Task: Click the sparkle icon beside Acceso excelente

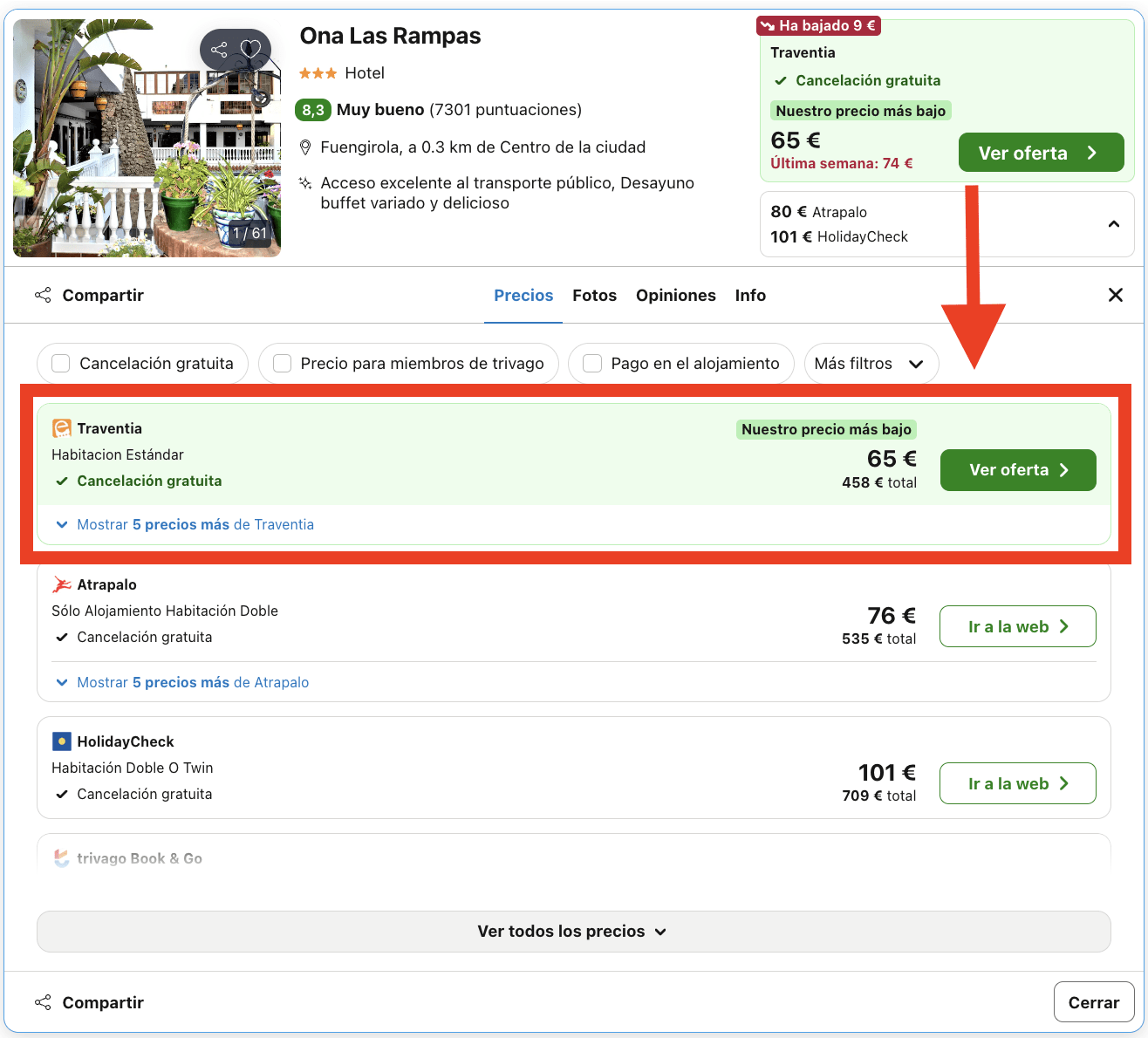Action: click(305, 183)
